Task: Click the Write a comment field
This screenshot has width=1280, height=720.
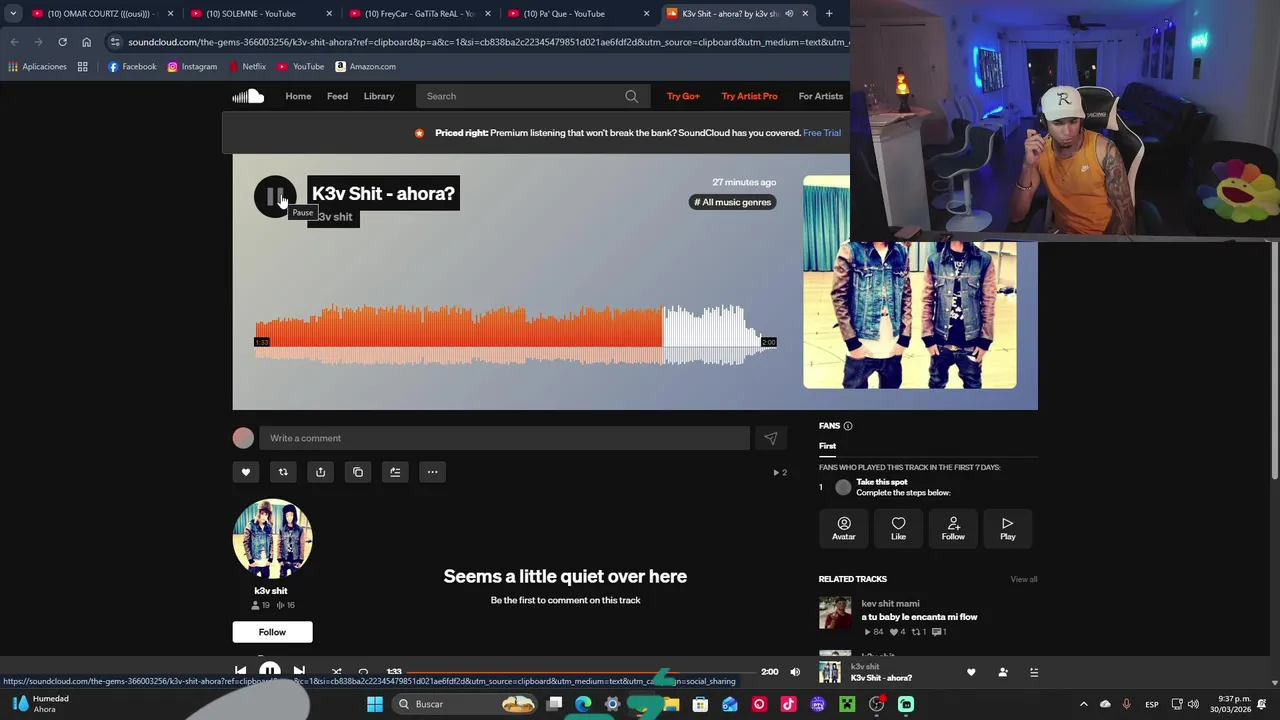Action: [505, 438]
